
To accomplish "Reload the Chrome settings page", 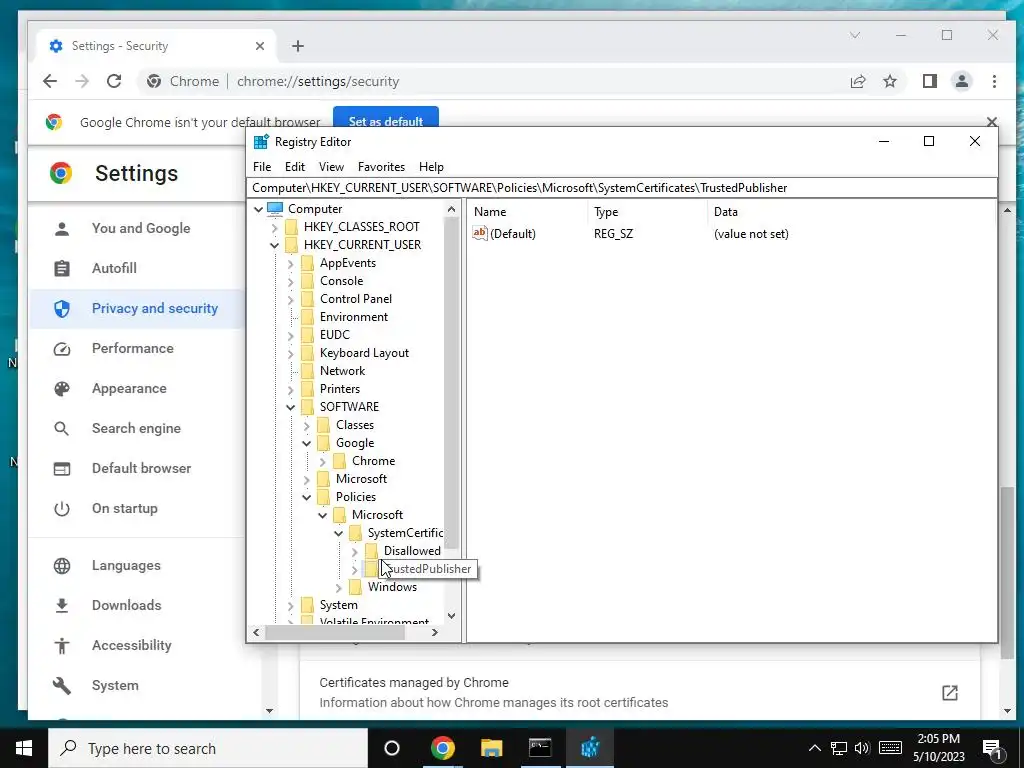I will coord(114,81).
